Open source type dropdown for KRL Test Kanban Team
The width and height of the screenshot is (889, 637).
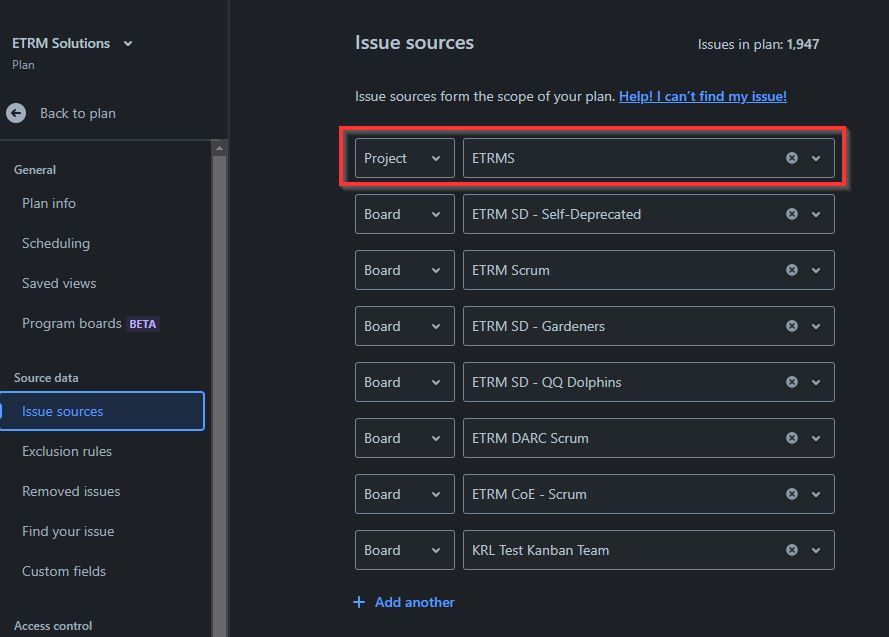pos(405,550)
